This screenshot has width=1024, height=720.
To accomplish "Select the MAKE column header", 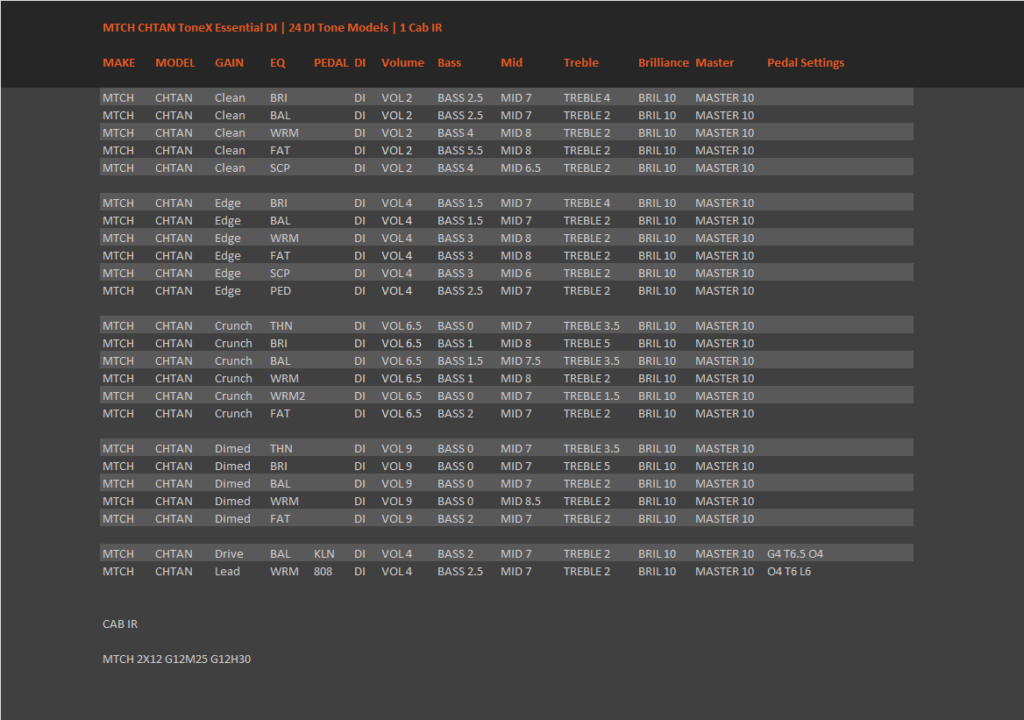I will click(119, 63).
